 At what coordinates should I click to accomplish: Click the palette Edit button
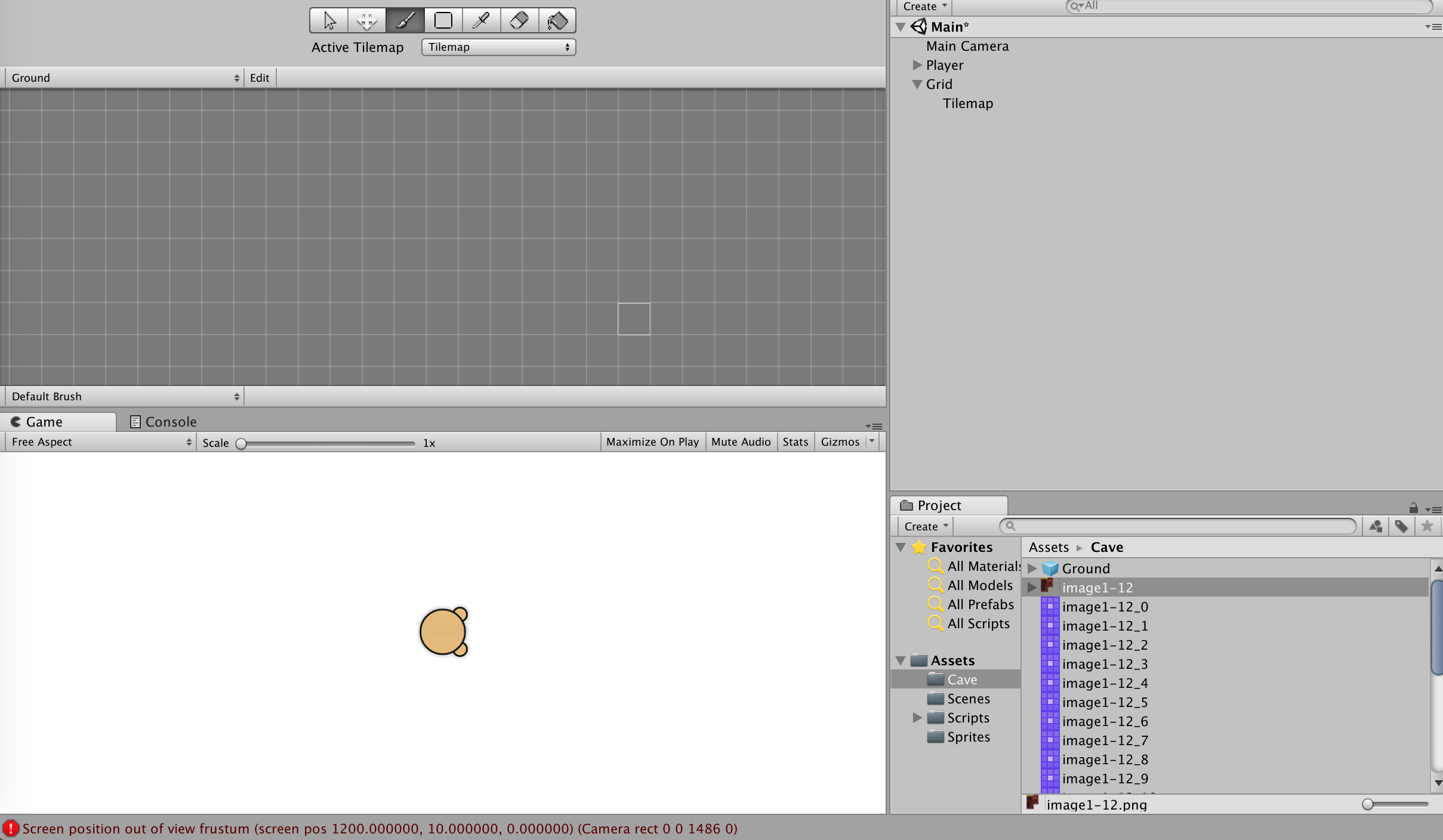pos(259,78)
